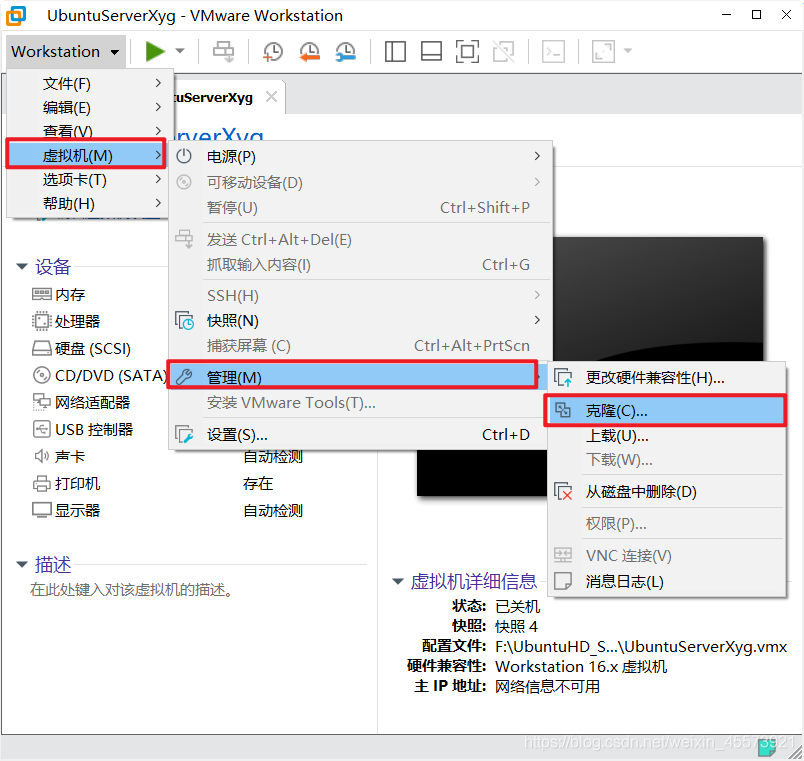The height and width of the screenshot is (761, 804).
Task: Select the 虚拟机(M) menu entry
Action: (x=86, y=154)
